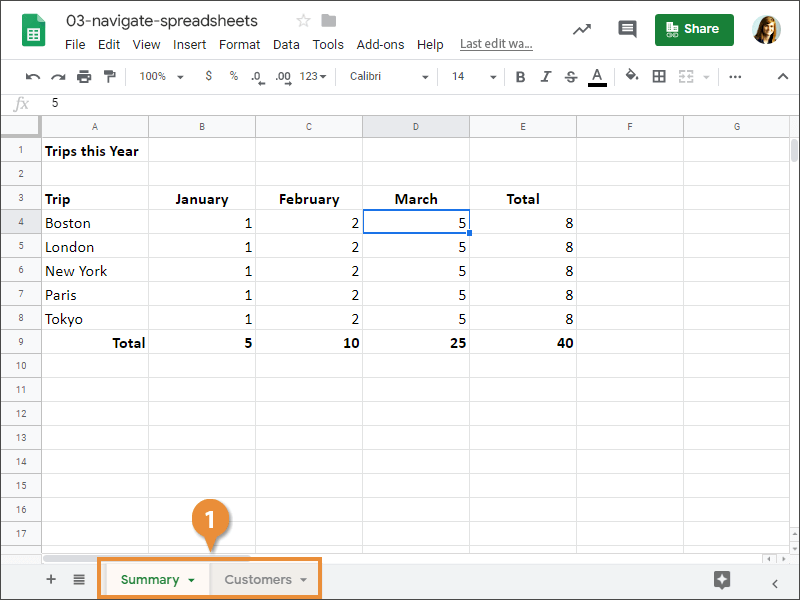
Task: Select the text color swatch
Action: click(x=598, y=76)
